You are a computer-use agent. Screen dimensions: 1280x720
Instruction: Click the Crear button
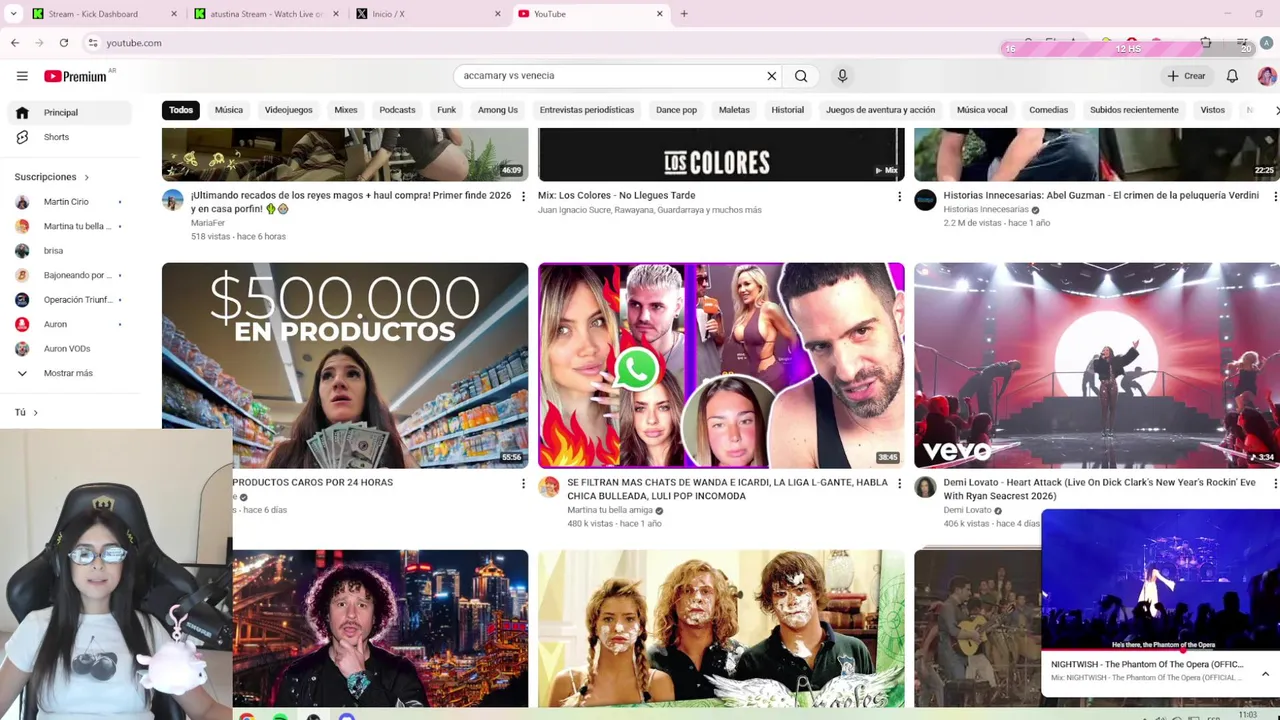pyautogui.click(x=1186, y=76)
